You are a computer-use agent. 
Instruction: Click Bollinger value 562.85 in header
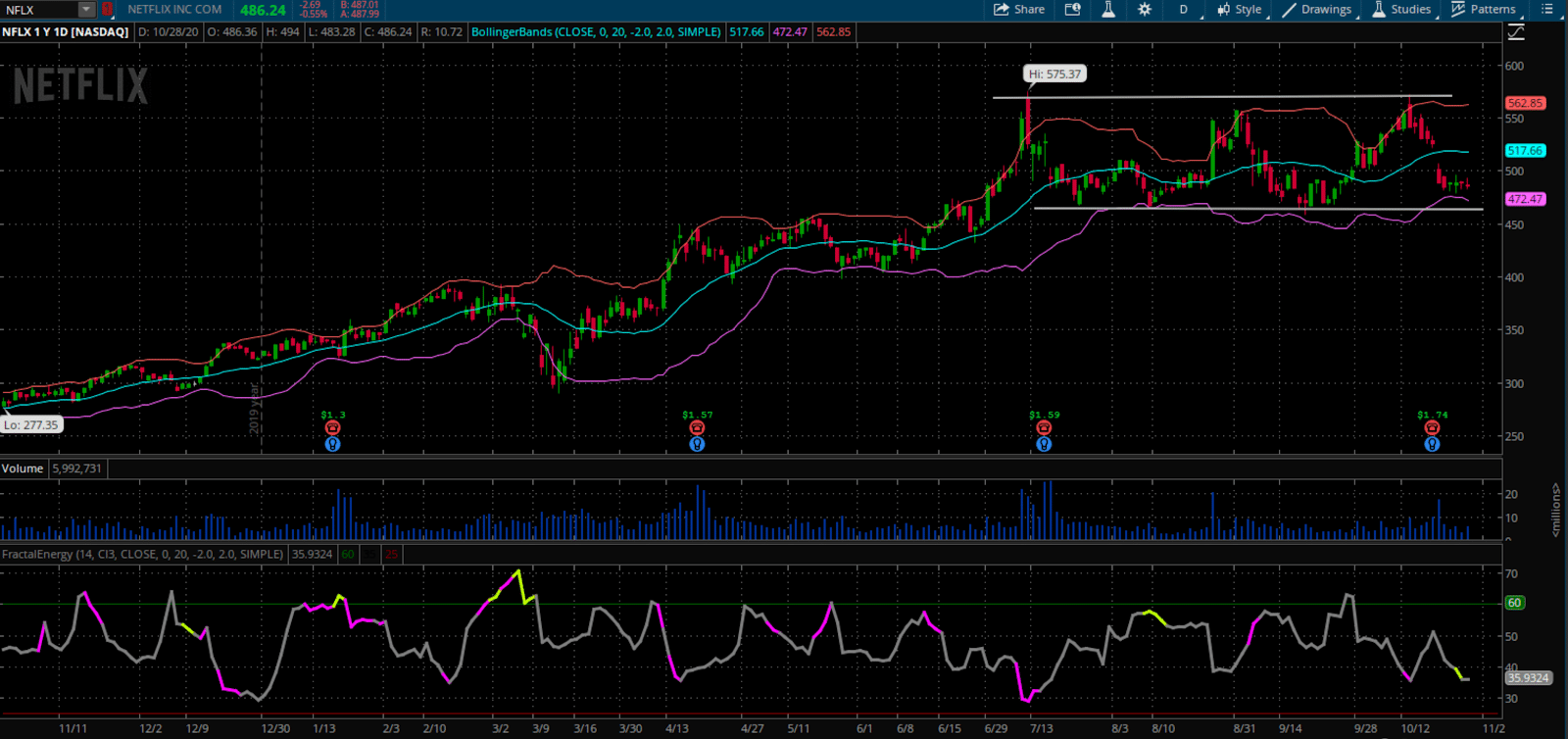834,32
